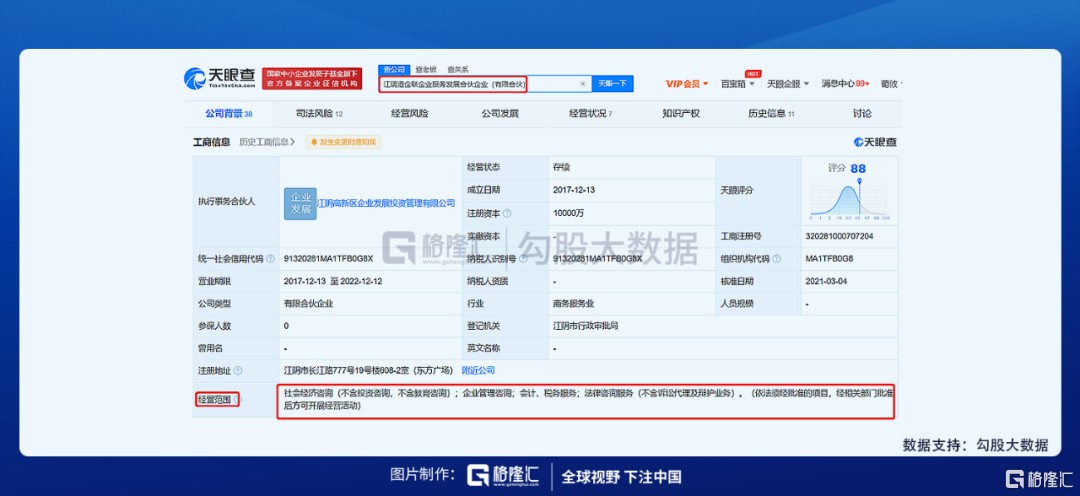Expand the 百宝箱 dropdown menu
Viewport: 1080px width, 496px height.
pyautogui.click(x=738, y=84)
